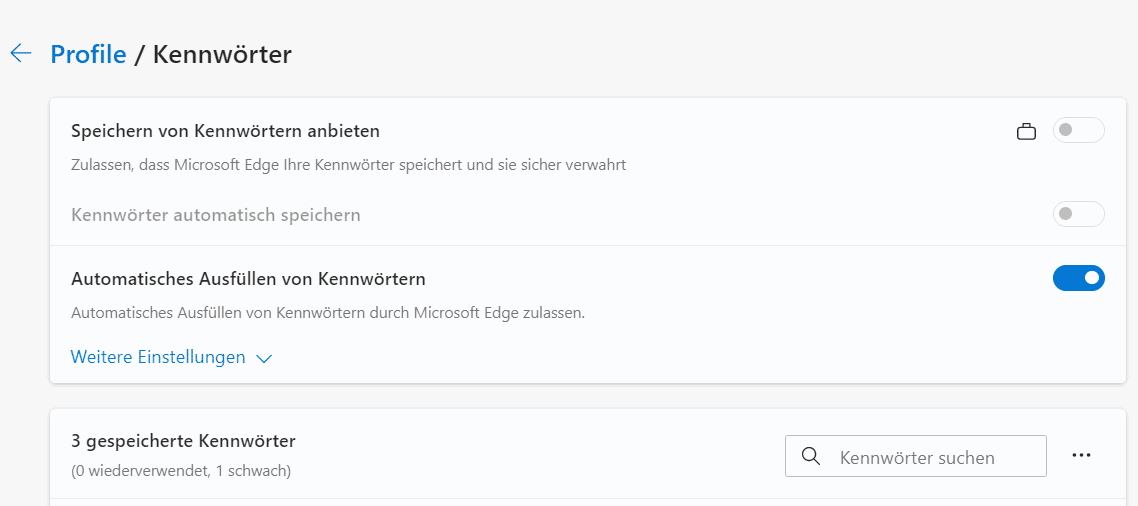This screenshot has height=506, width=1138.
Task: Open the three-dot menu for saved passwords
Action: [x=1081, y=455]
